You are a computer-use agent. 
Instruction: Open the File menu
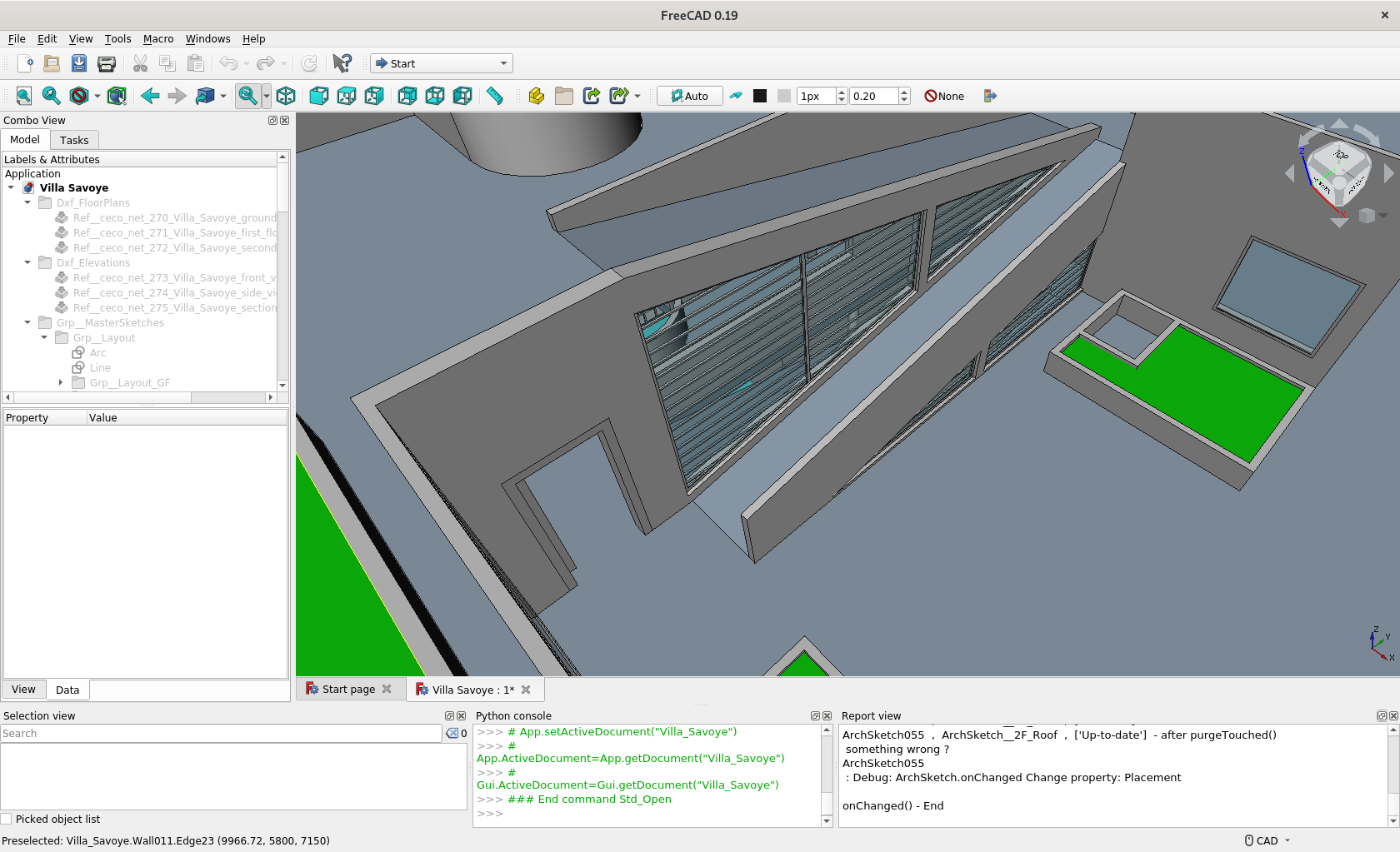[17, 38]
